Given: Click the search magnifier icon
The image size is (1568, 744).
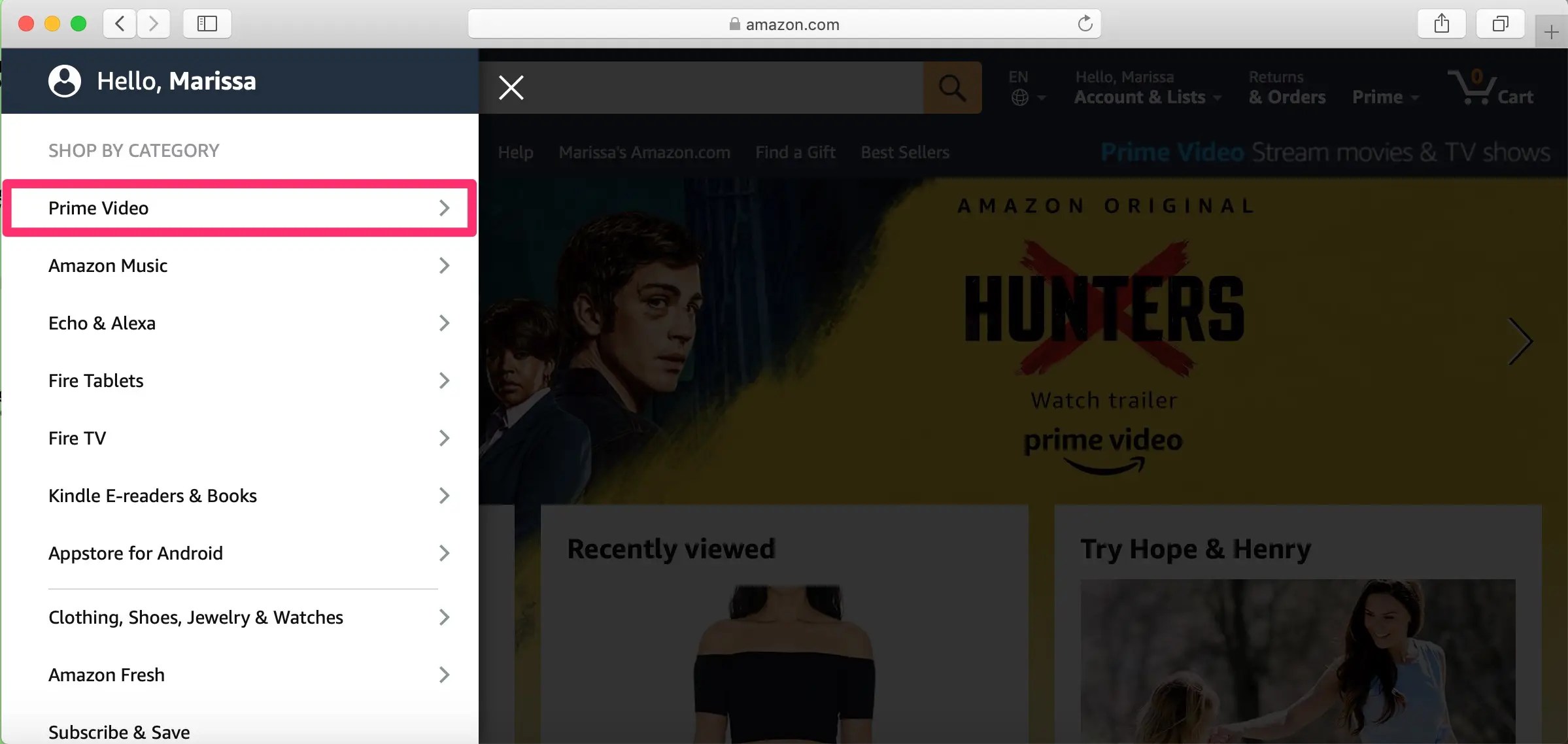Looking at the screenshot, I should tap(951, 87).
